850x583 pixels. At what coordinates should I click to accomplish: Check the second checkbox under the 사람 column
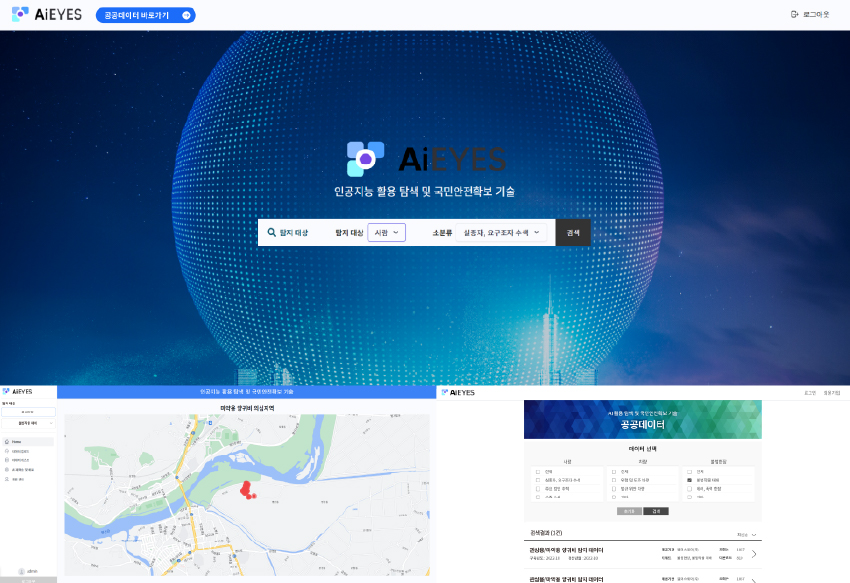click(538, 480)
